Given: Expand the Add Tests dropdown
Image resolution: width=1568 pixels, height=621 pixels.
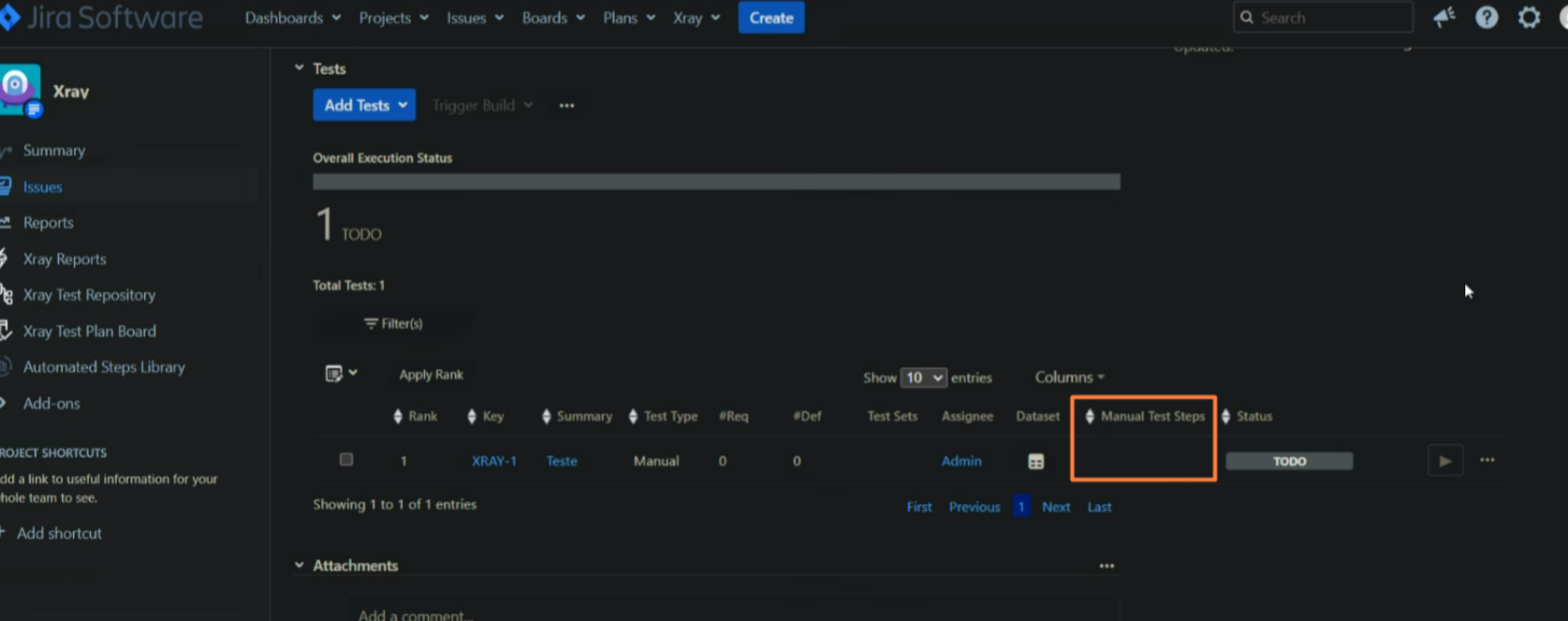Looking at the screenshot, I should [364, 106].
